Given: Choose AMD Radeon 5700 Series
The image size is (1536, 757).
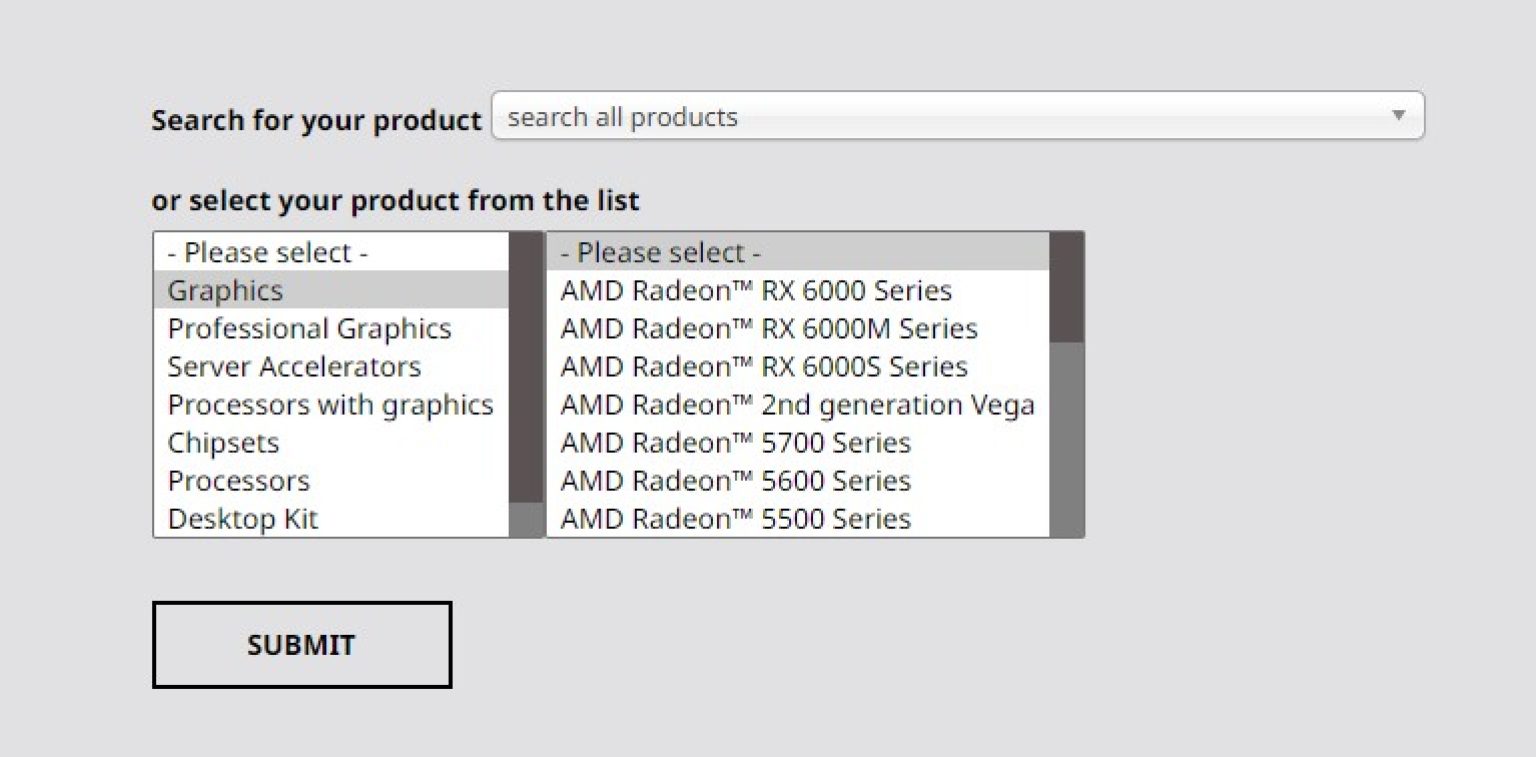Looking at the screenshot, I should coord(735,443).
